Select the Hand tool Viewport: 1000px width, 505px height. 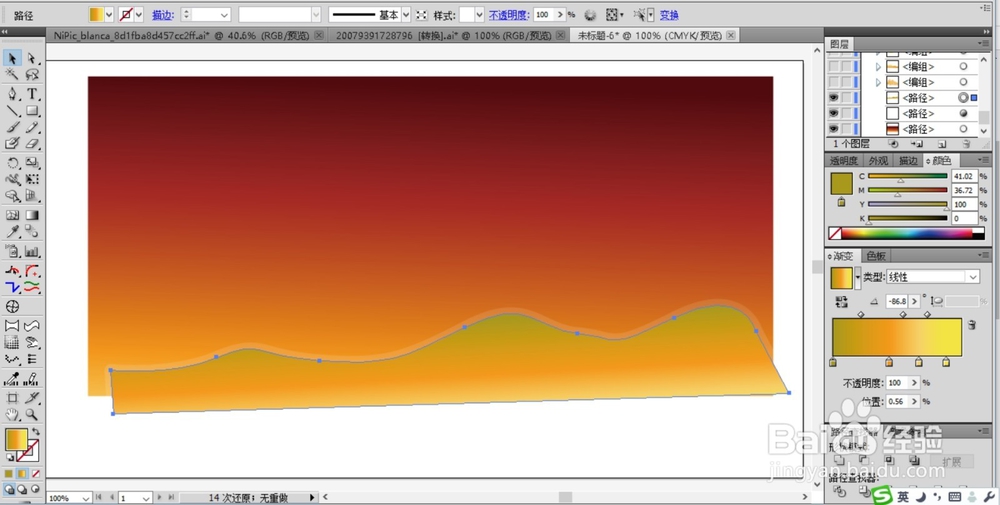click(12, 415)
